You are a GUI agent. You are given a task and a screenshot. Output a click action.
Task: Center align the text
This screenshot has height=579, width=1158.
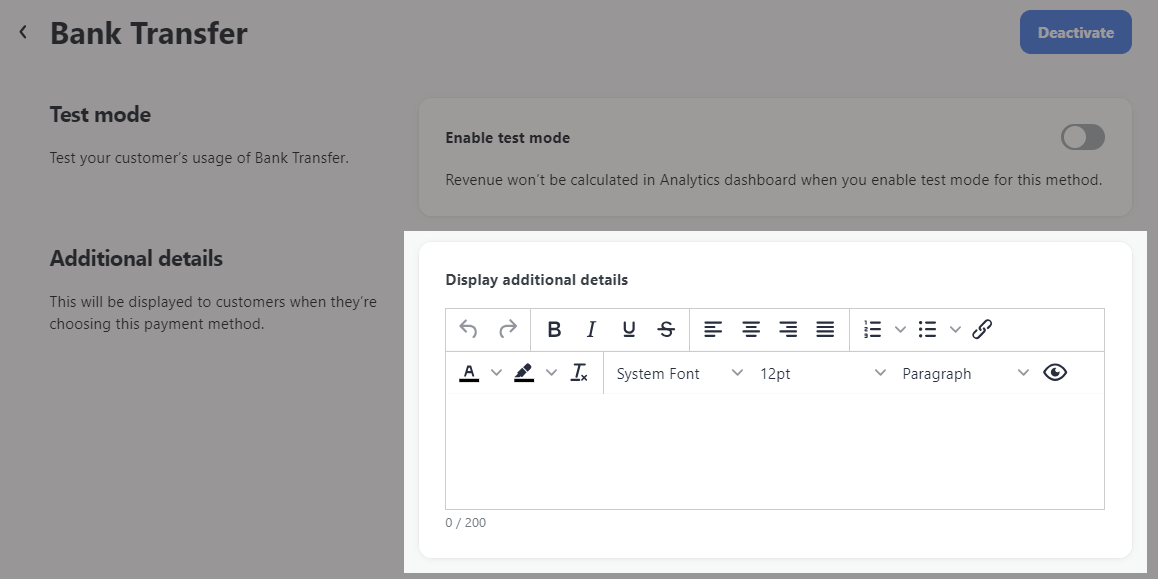[x=750, y=329]
